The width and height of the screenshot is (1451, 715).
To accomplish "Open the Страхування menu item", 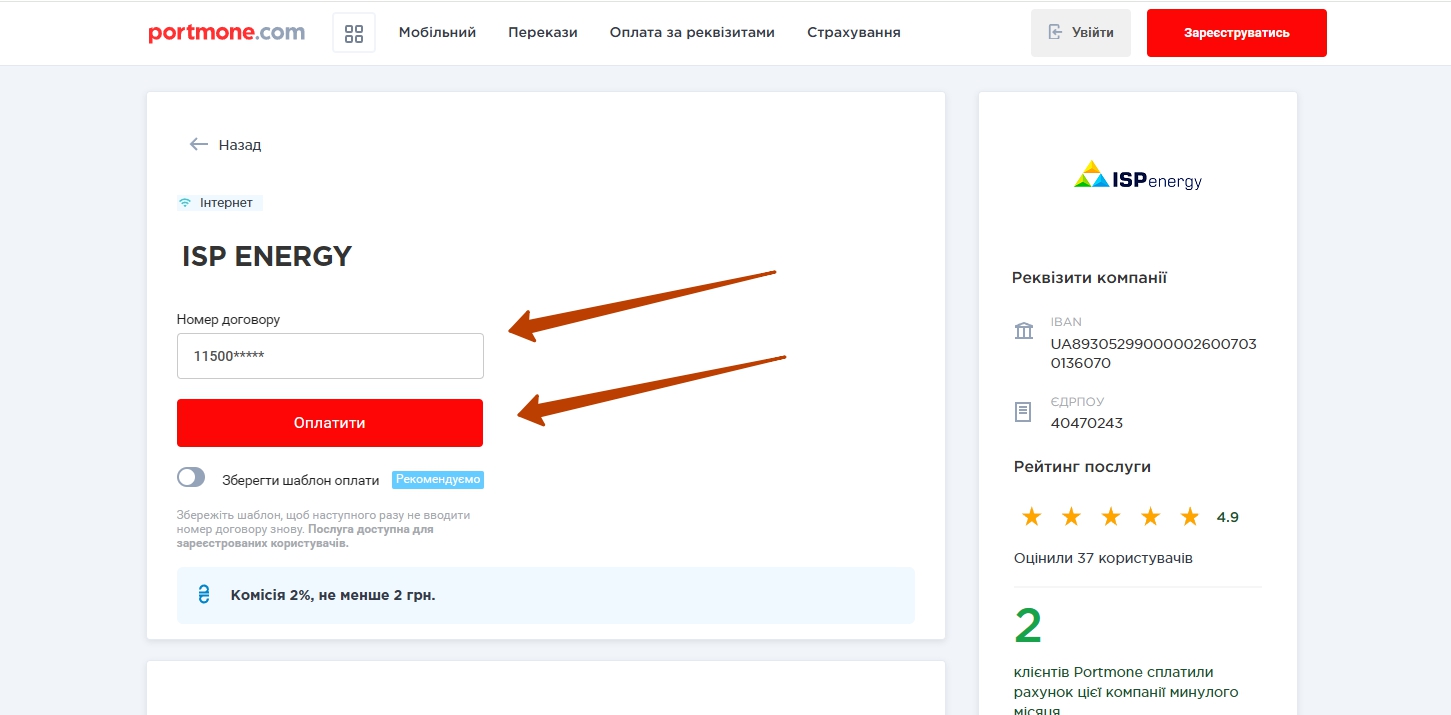I will tap(854, 33).
